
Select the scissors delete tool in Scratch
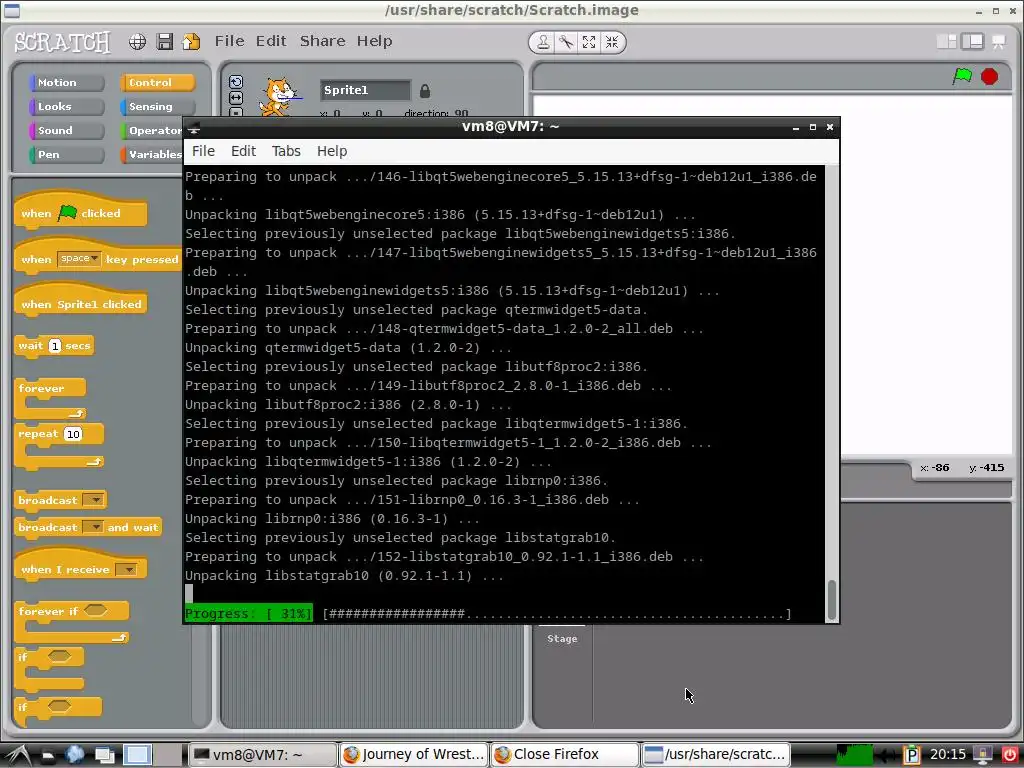tap(566, 42)
